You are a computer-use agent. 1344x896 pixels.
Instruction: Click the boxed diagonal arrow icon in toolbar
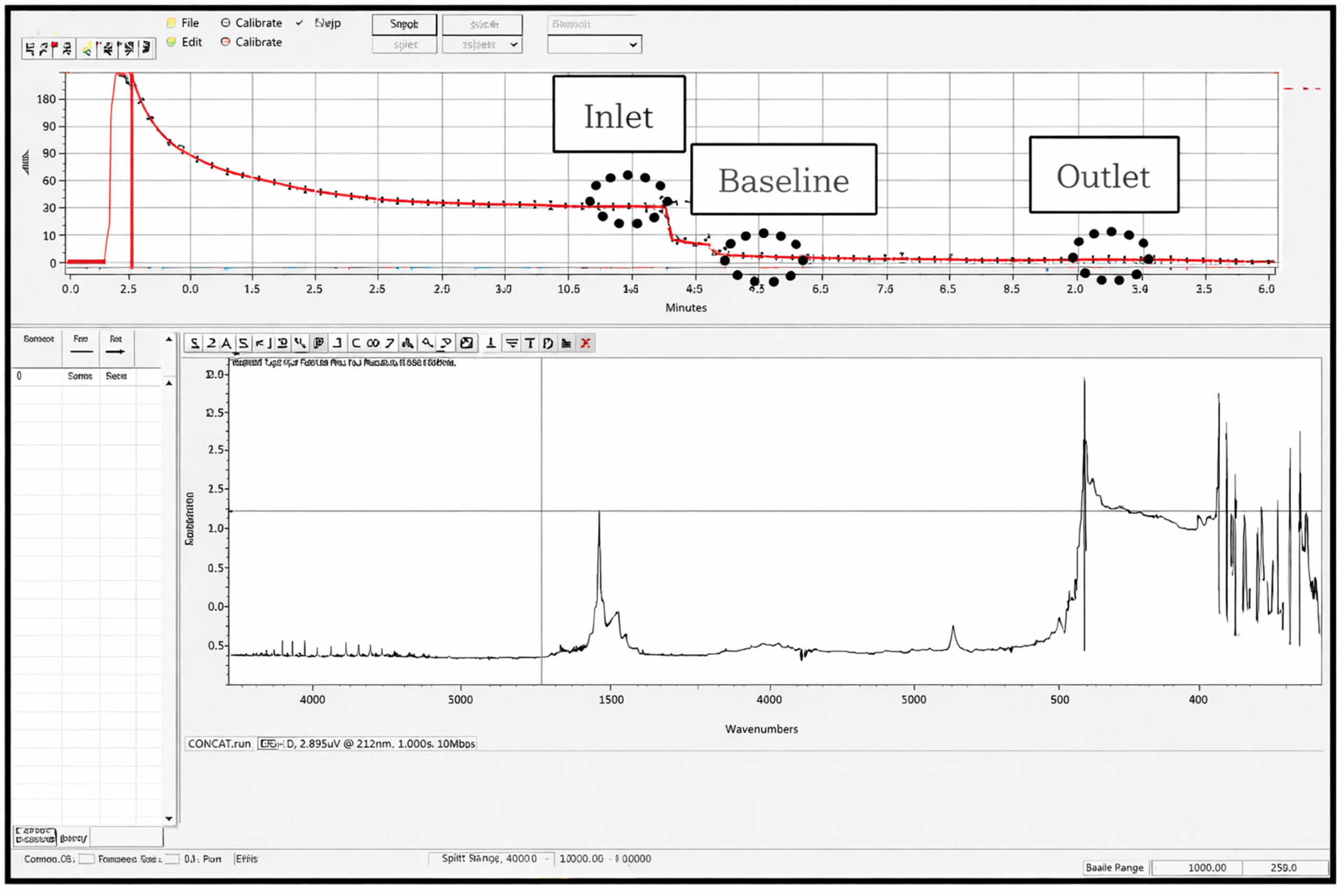(467, 343)
